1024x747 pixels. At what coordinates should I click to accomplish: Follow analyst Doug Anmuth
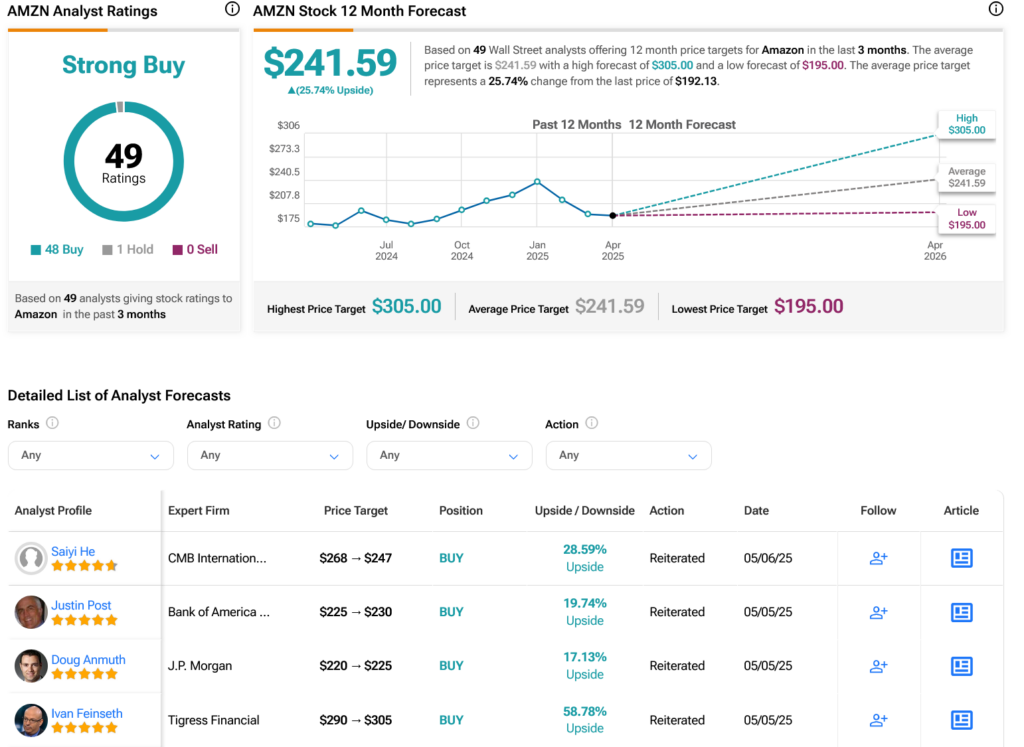click(x=878, y=666)
